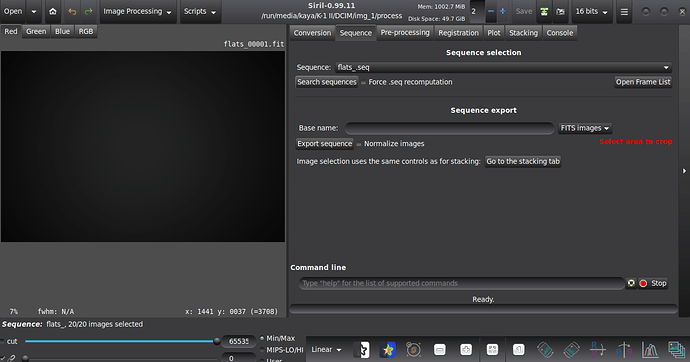This screenshot has height=362, width=690.
Task: Click the Search sequences button
Action: point(327,82)
